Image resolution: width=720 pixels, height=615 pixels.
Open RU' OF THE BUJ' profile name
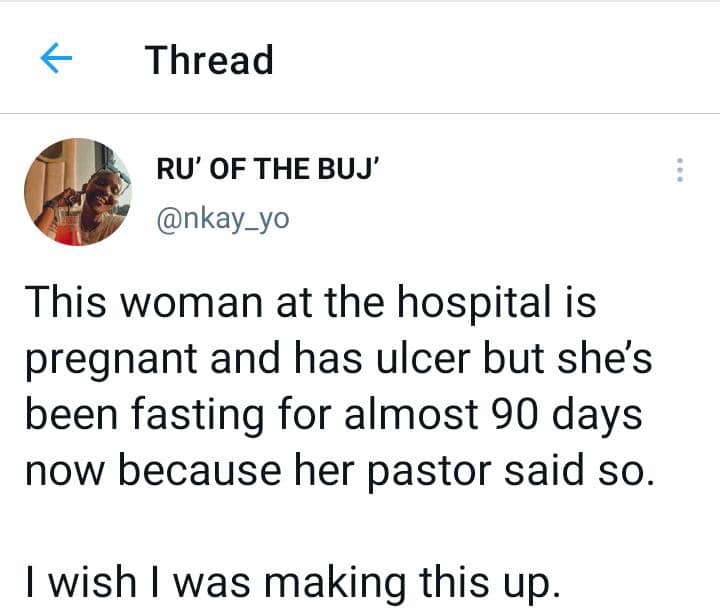coord(264,171)
